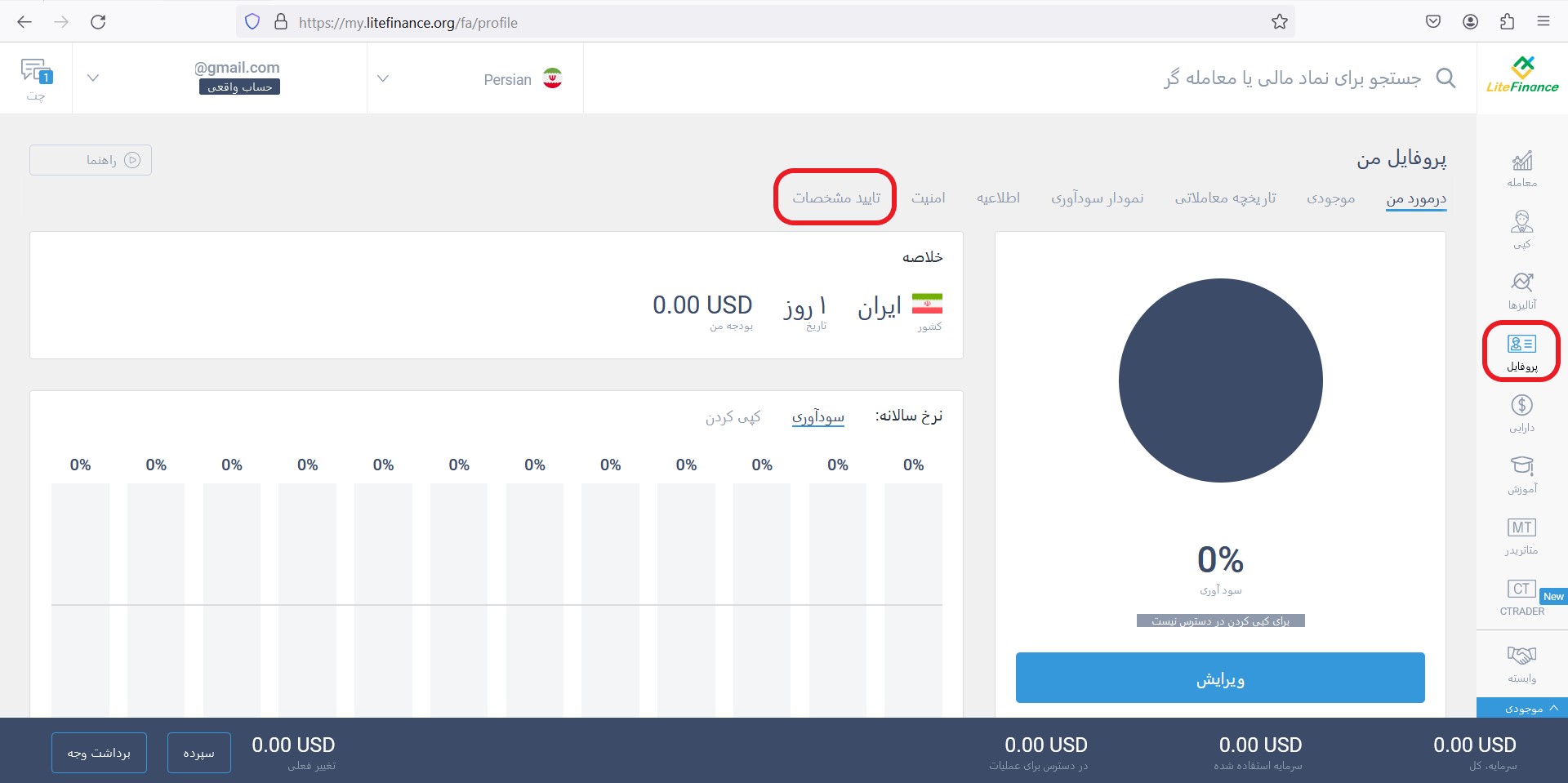Open the Pocket save icon
This screenshot has width=1568, height=783.
(x=1433, y=22)
